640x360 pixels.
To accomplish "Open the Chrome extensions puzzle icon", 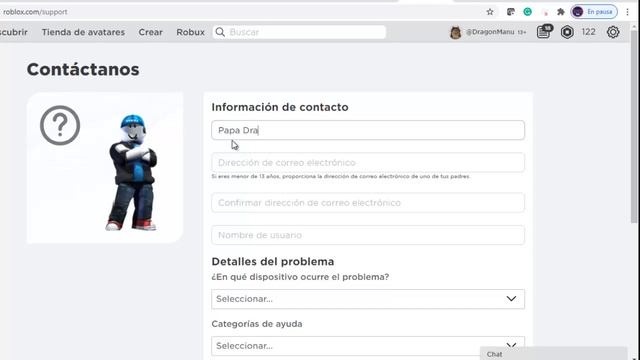I will click(561, 12).
